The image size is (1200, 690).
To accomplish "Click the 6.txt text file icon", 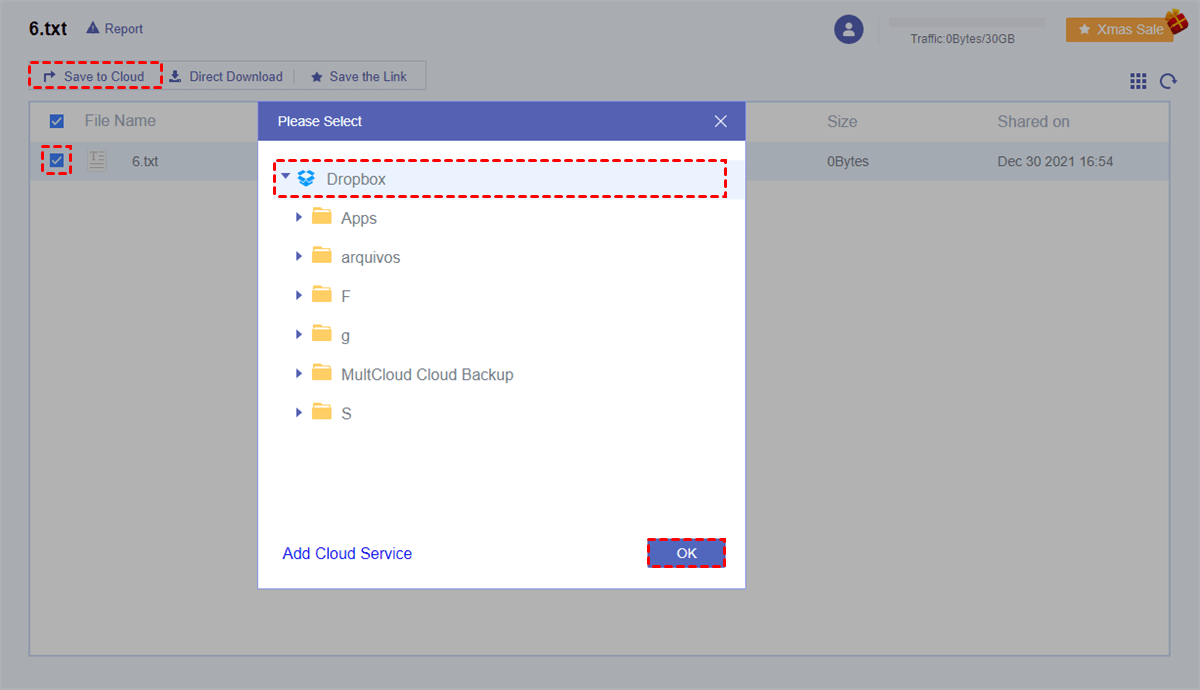I will coord(97,160).
